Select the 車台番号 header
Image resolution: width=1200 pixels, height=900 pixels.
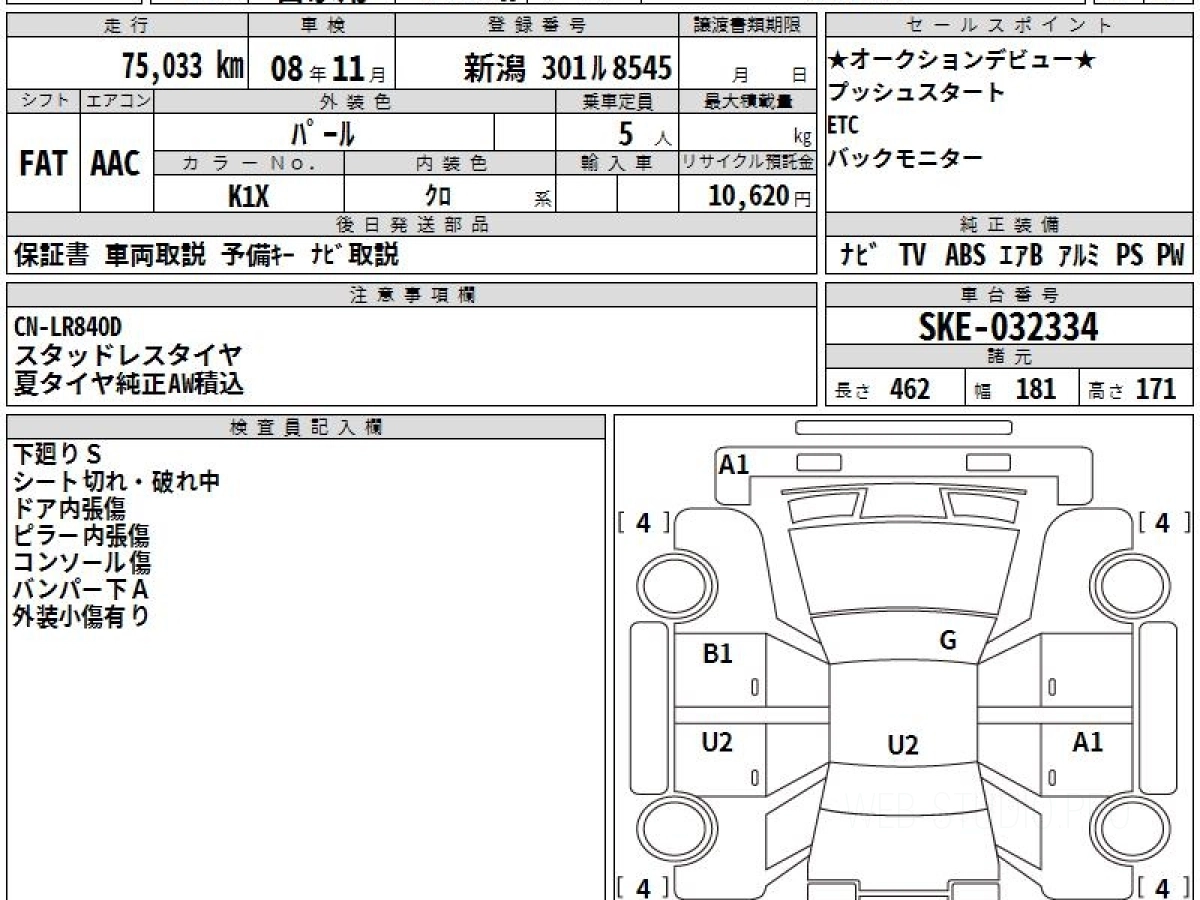(x=1009, y=294)
